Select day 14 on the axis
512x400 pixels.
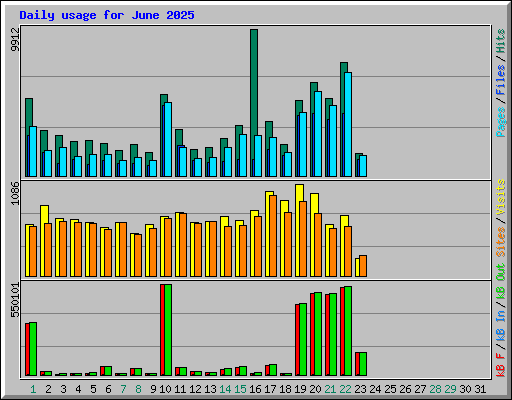tap(225, 389)
